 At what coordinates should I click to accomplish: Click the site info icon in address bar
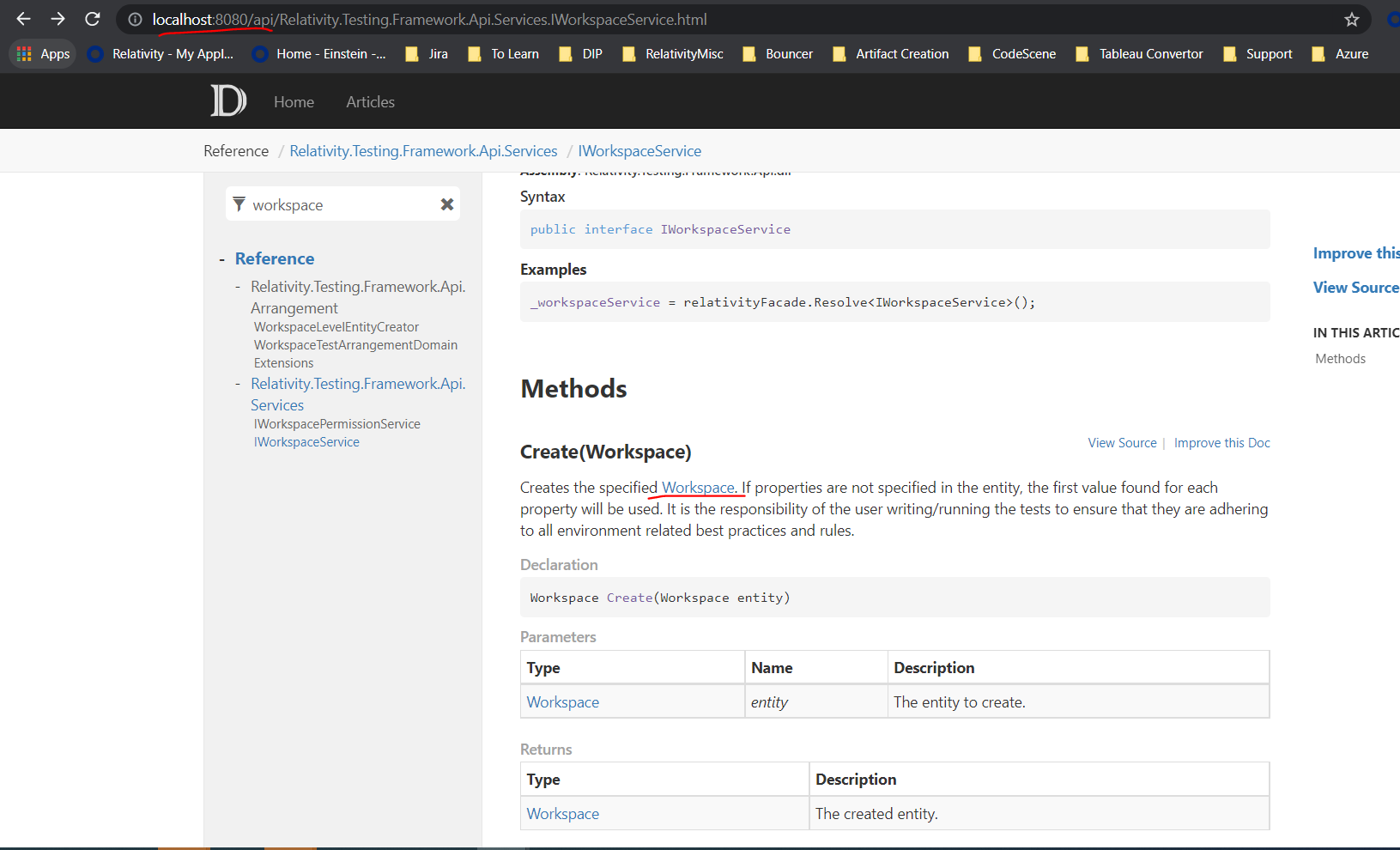tap(135, 19)
